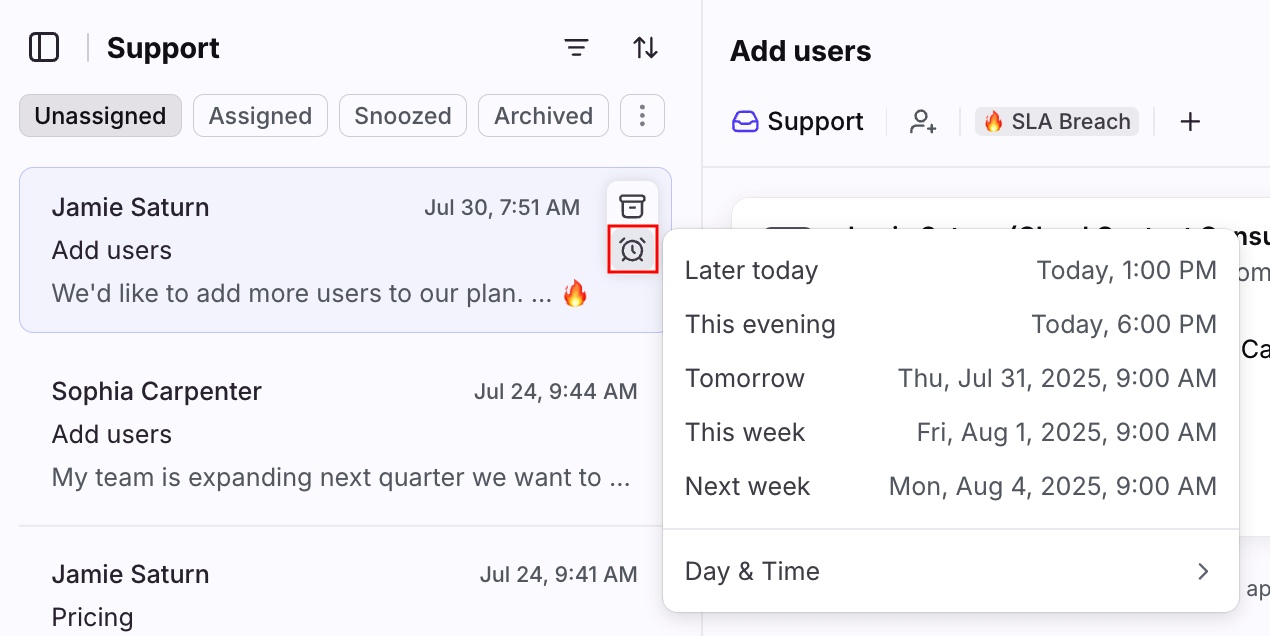Screen dimensions: 1270x636
Task: Open Sophia Carpenter's Add users conversation
Action: pos(344,434)
